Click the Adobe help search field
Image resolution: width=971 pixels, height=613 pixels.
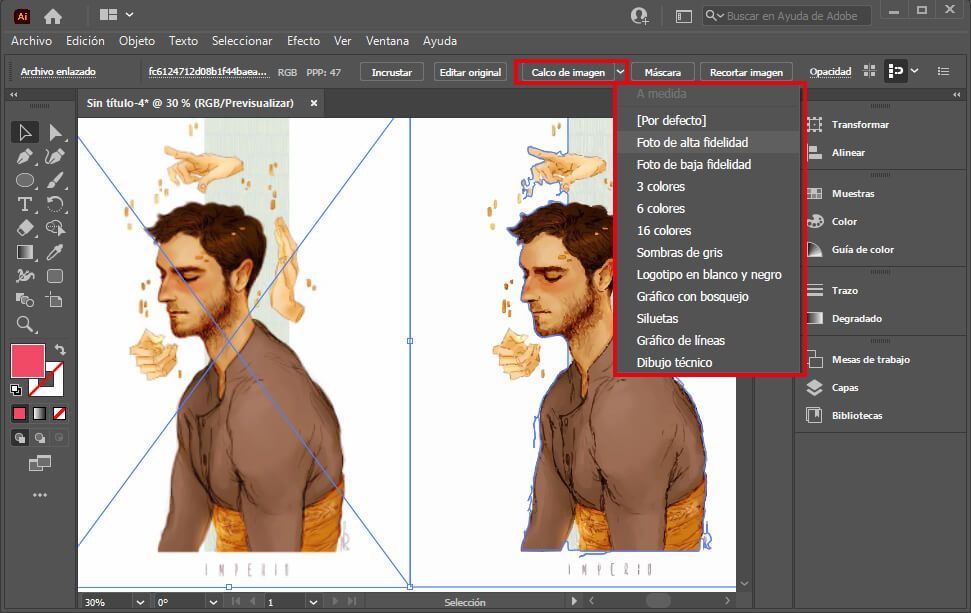coord(790,16)
